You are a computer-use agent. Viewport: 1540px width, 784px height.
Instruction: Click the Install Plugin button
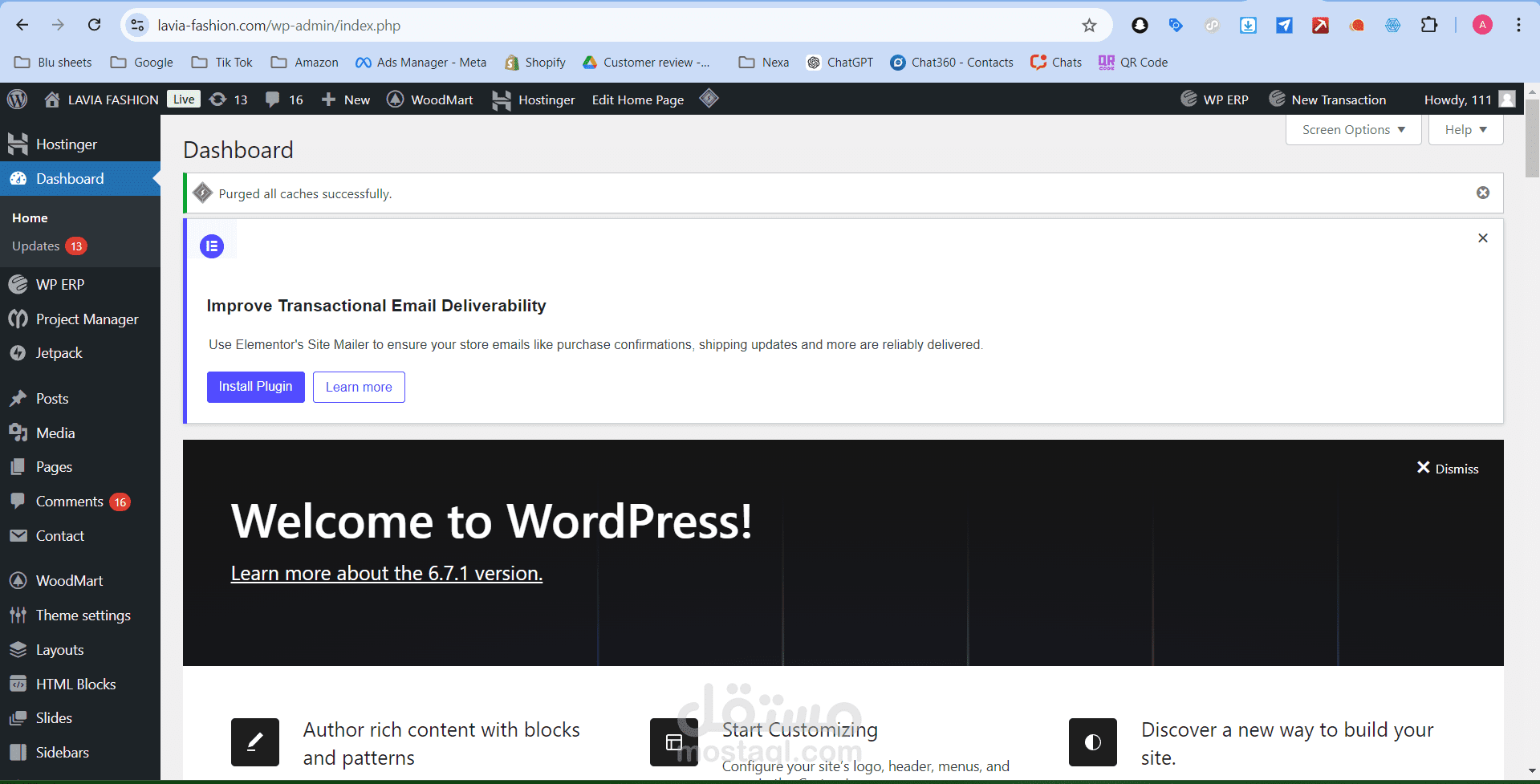[x=256, y=387]
